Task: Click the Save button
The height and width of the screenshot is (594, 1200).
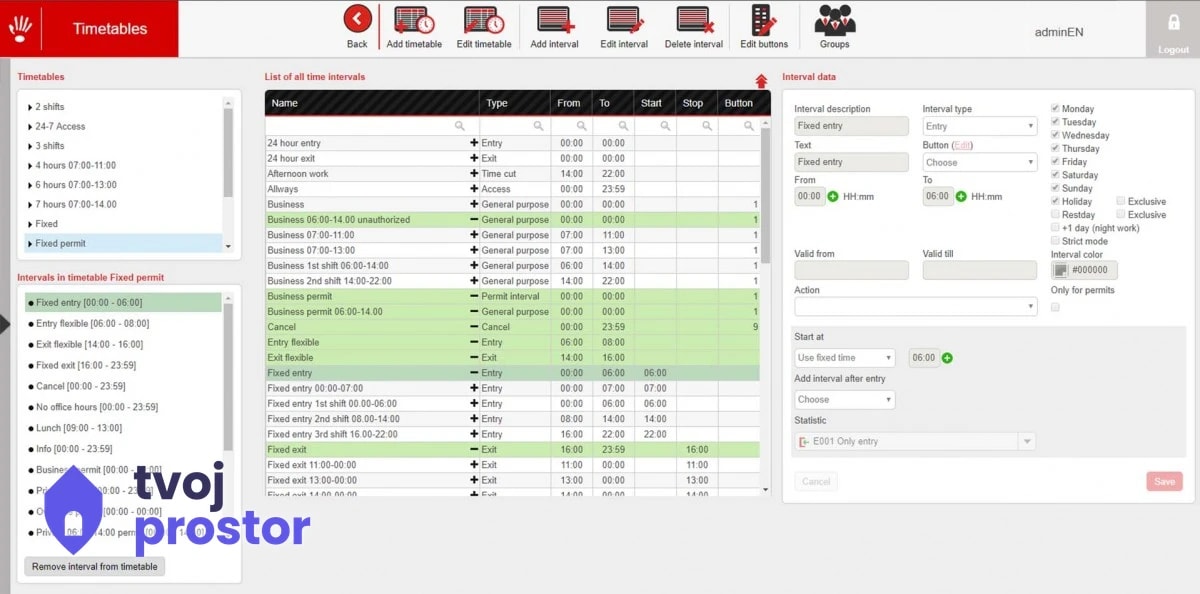Action: pyautogui.click(x=1164, y=481)
